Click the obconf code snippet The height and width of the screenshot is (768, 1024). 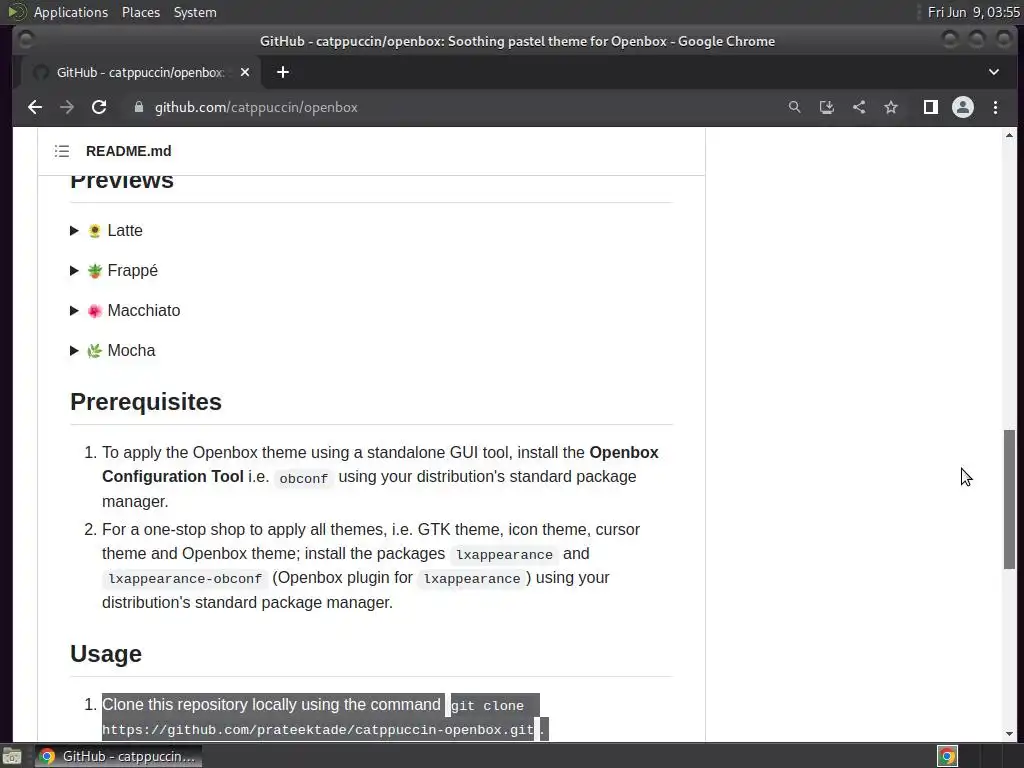(304, 478)
